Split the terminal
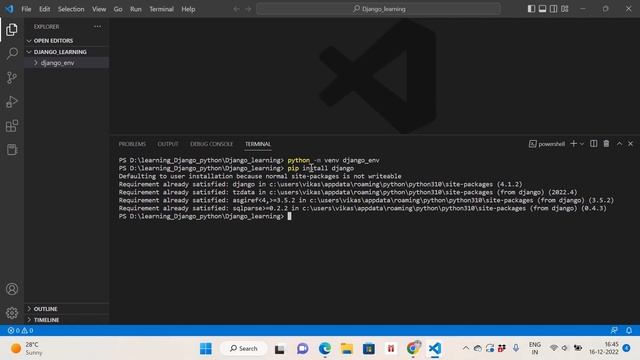This screenshot has height=360, width=640. click(593, 144)
